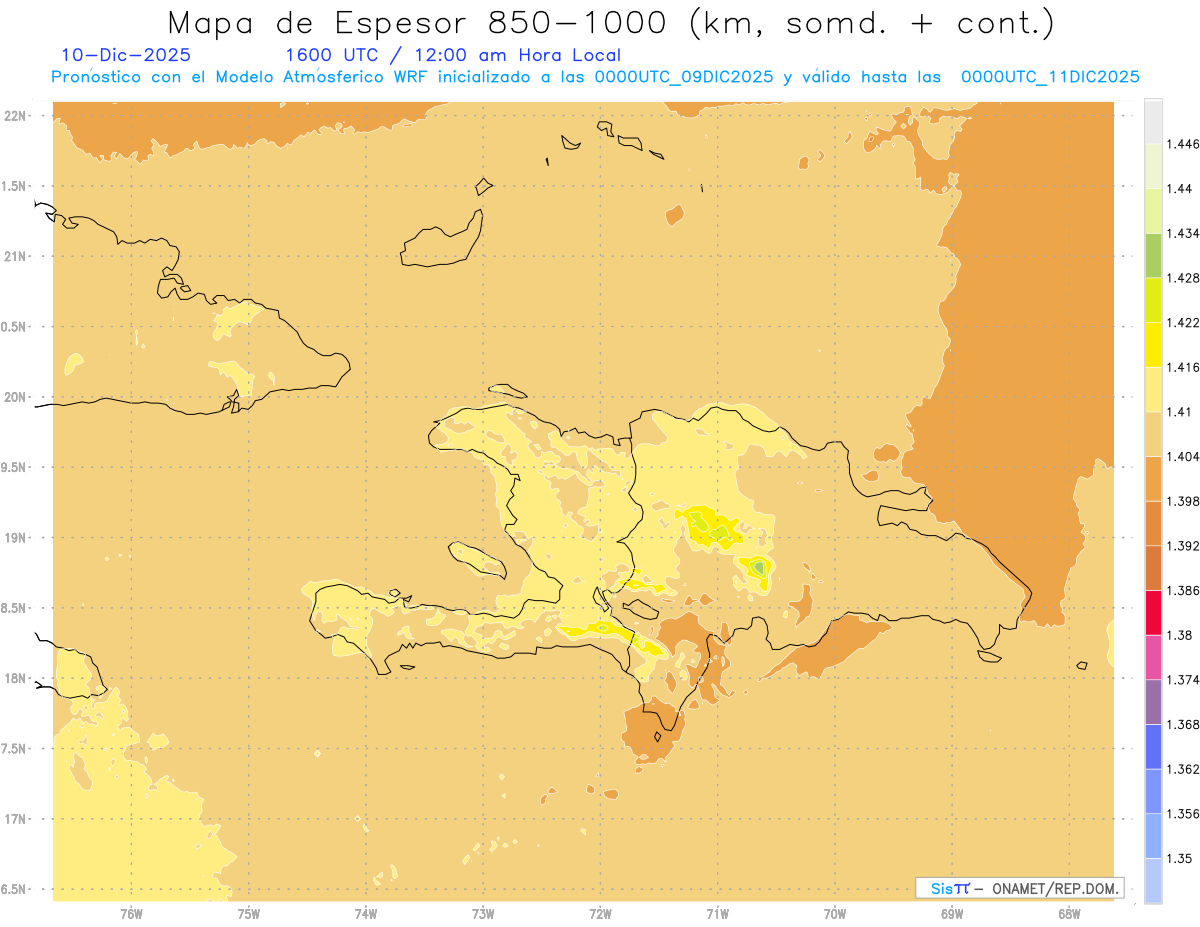Click the '19N' latitude label
This screenshot has width=1200, height=927.
pos(17,538)
